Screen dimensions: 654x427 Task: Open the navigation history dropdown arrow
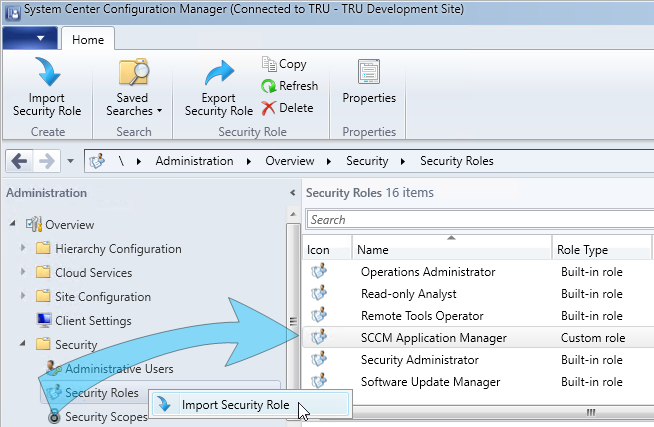pos(70,161)
